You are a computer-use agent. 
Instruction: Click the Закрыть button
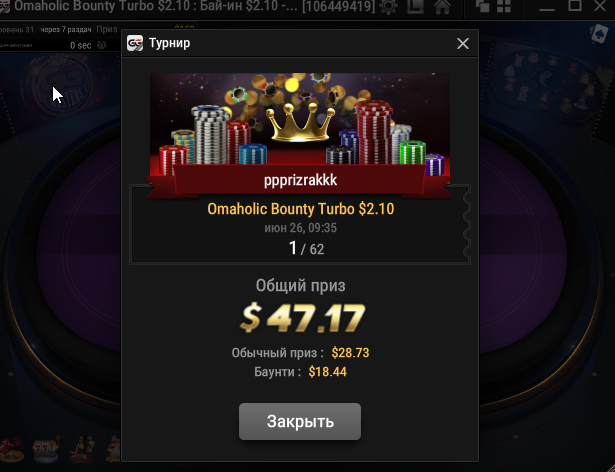pos(300,421)
